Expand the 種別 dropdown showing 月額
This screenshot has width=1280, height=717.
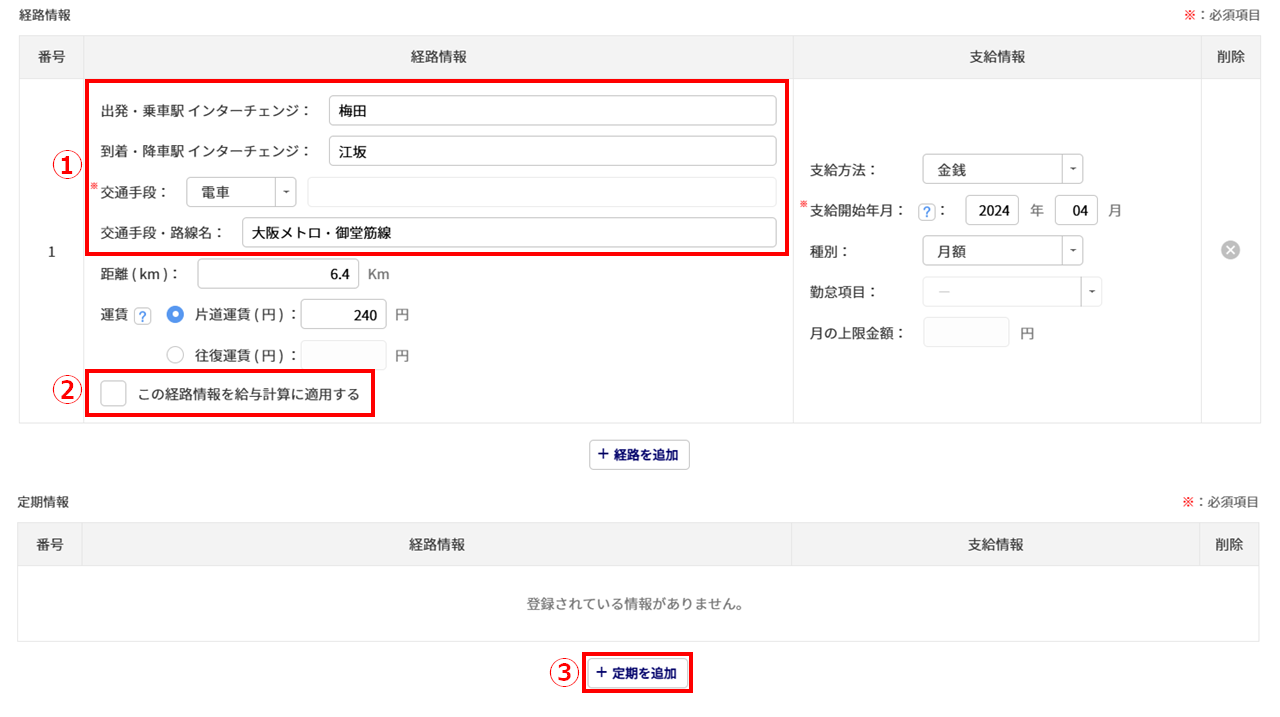[1002, 251]
